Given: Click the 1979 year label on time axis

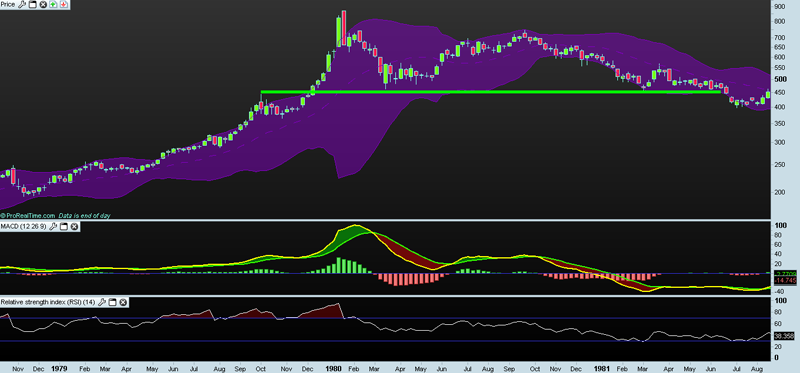Looking at the screenshot, I should point(60,367).
